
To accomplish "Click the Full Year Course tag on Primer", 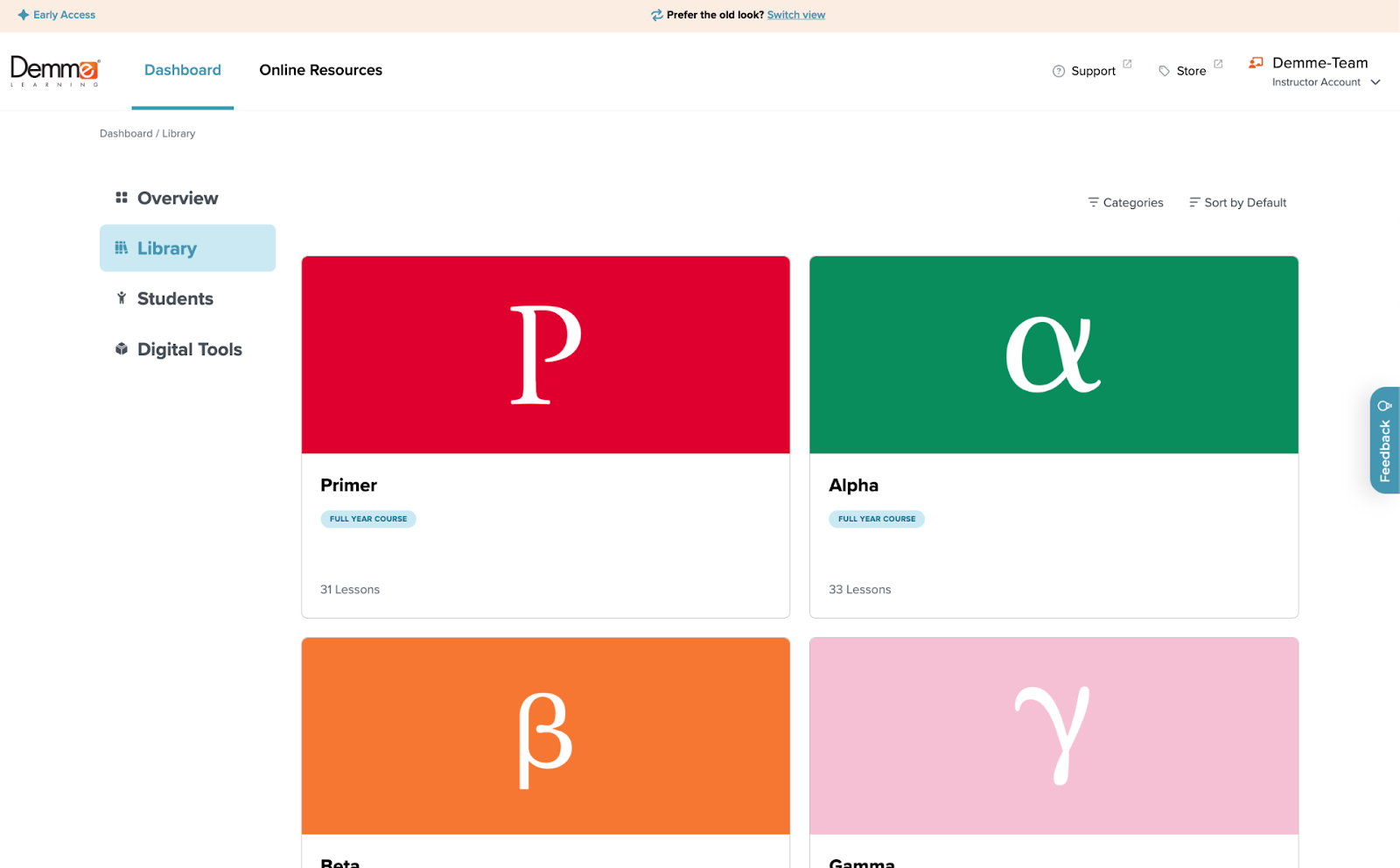I will [368, 519].
